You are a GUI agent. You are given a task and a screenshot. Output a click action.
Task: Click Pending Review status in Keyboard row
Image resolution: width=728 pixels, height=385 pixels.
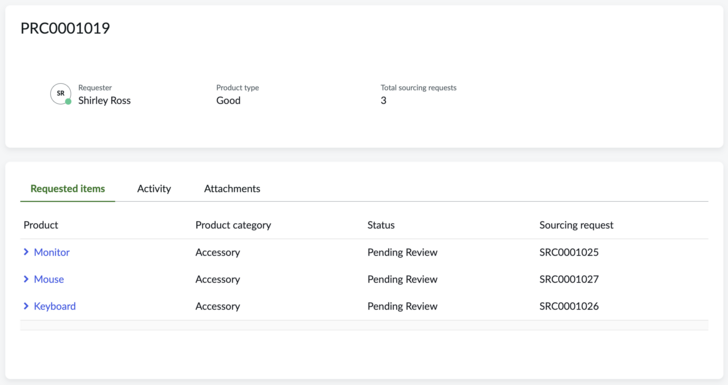(x=403, y=306)
